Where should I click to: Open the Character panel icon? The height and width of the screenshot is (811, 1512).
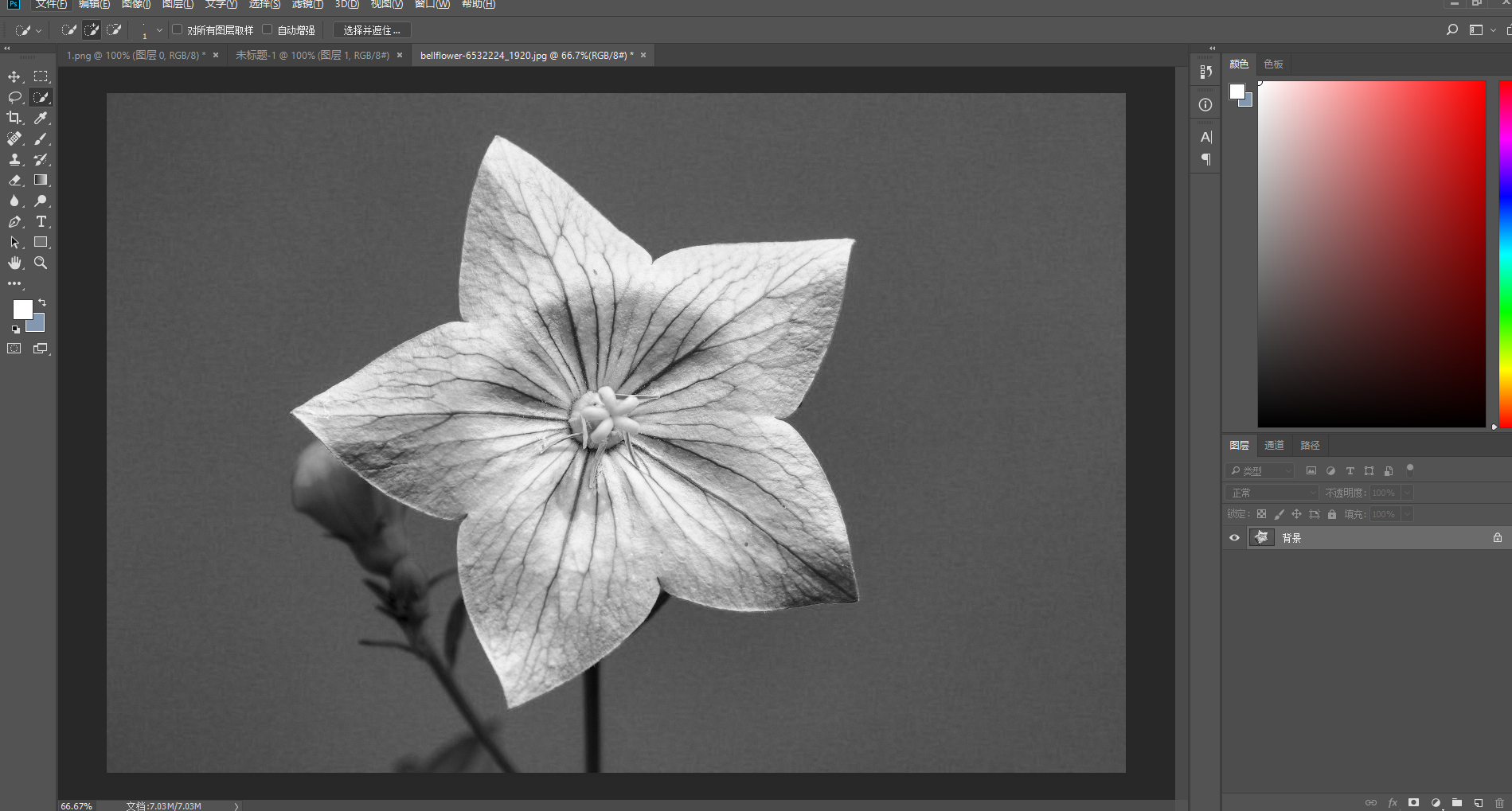point(1205,137)
